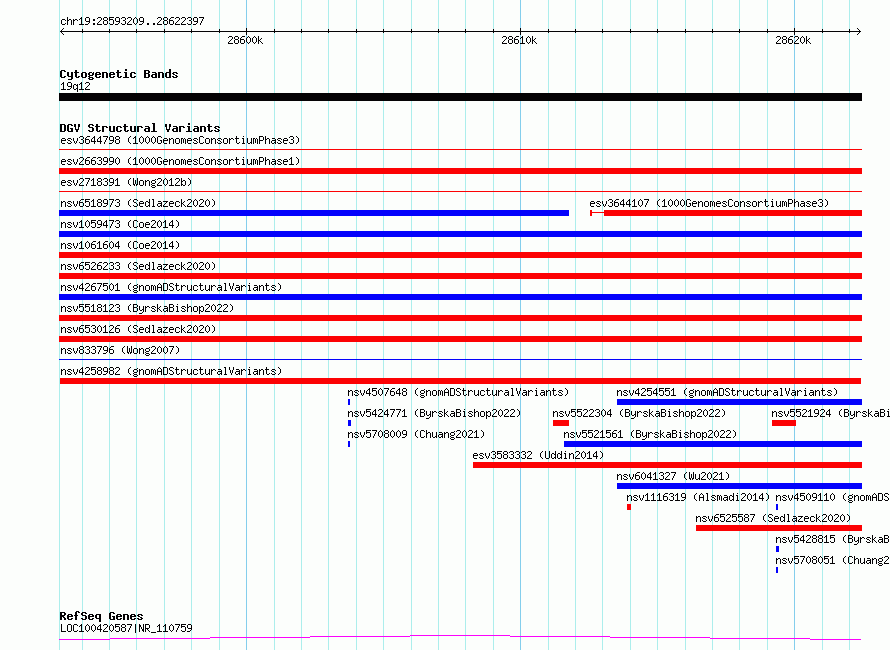
Task: Click the esv3644798 variant label
Action: pos(180,140)
